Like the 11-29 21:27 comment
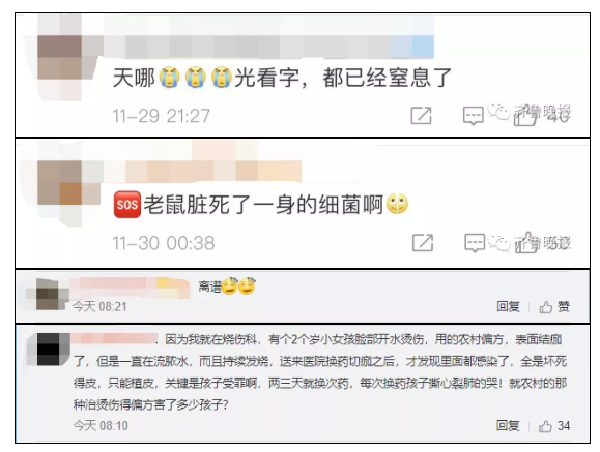This screenshot has height=452, width=600. [x=525, y=115]
